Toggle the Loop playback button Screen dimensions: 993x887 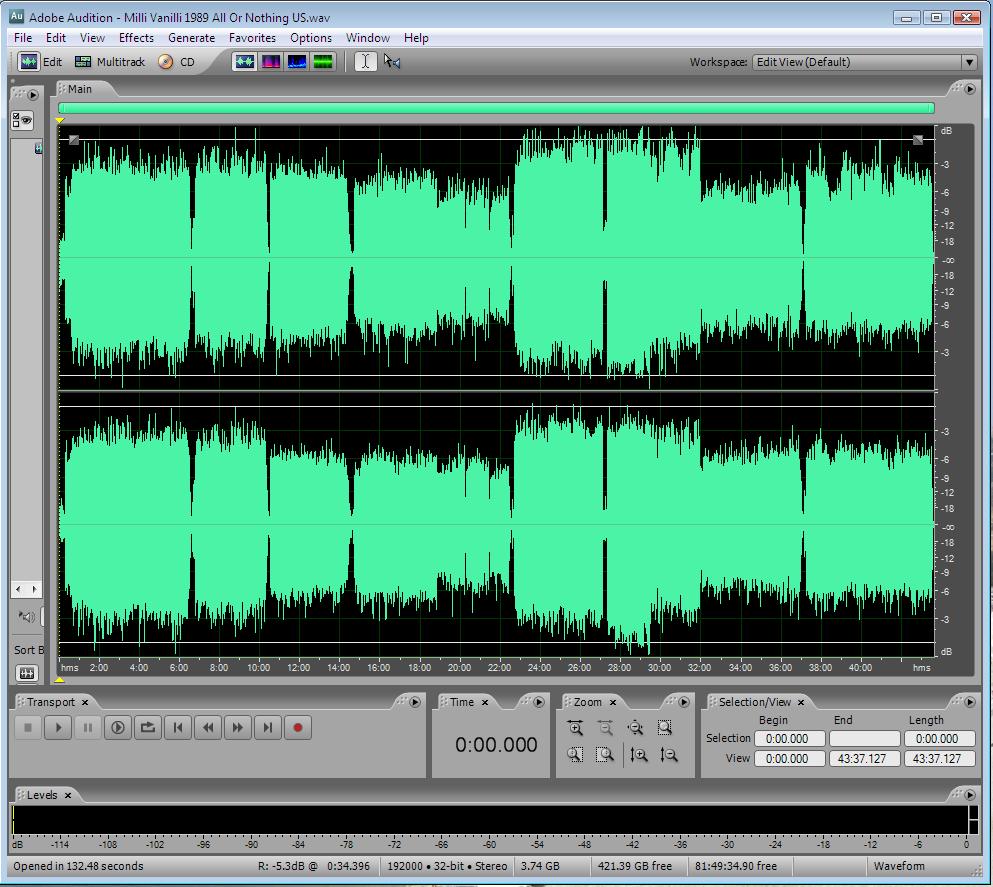click(x=148, y=728)
